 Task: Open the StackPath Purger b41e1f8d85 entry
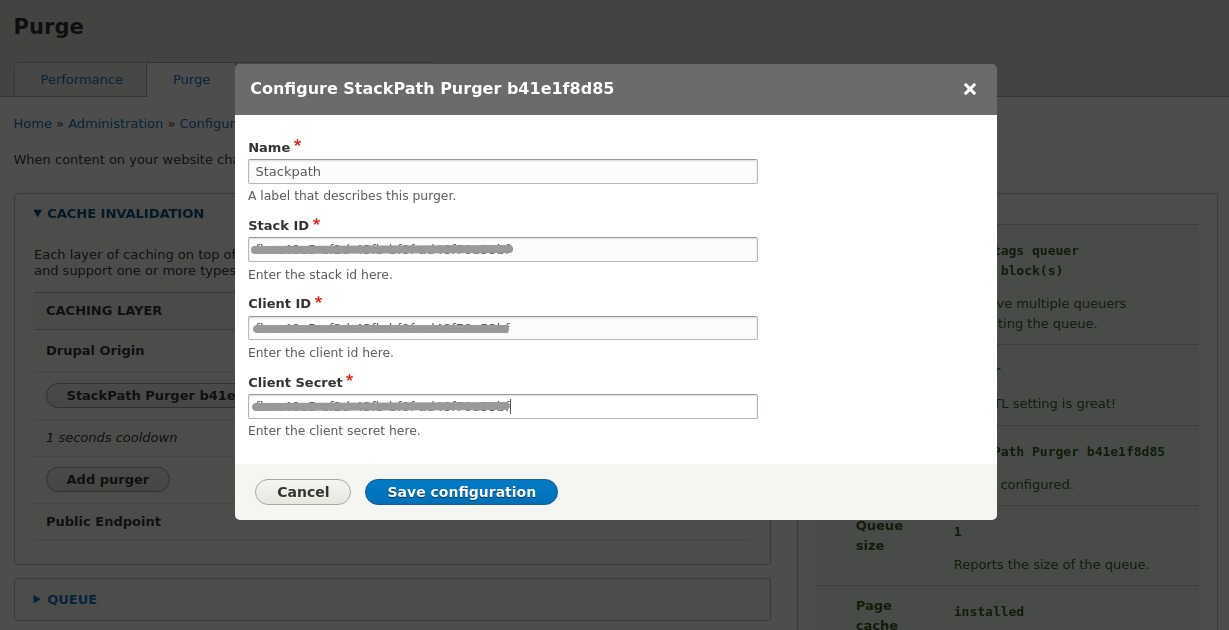tap(152, 395)
